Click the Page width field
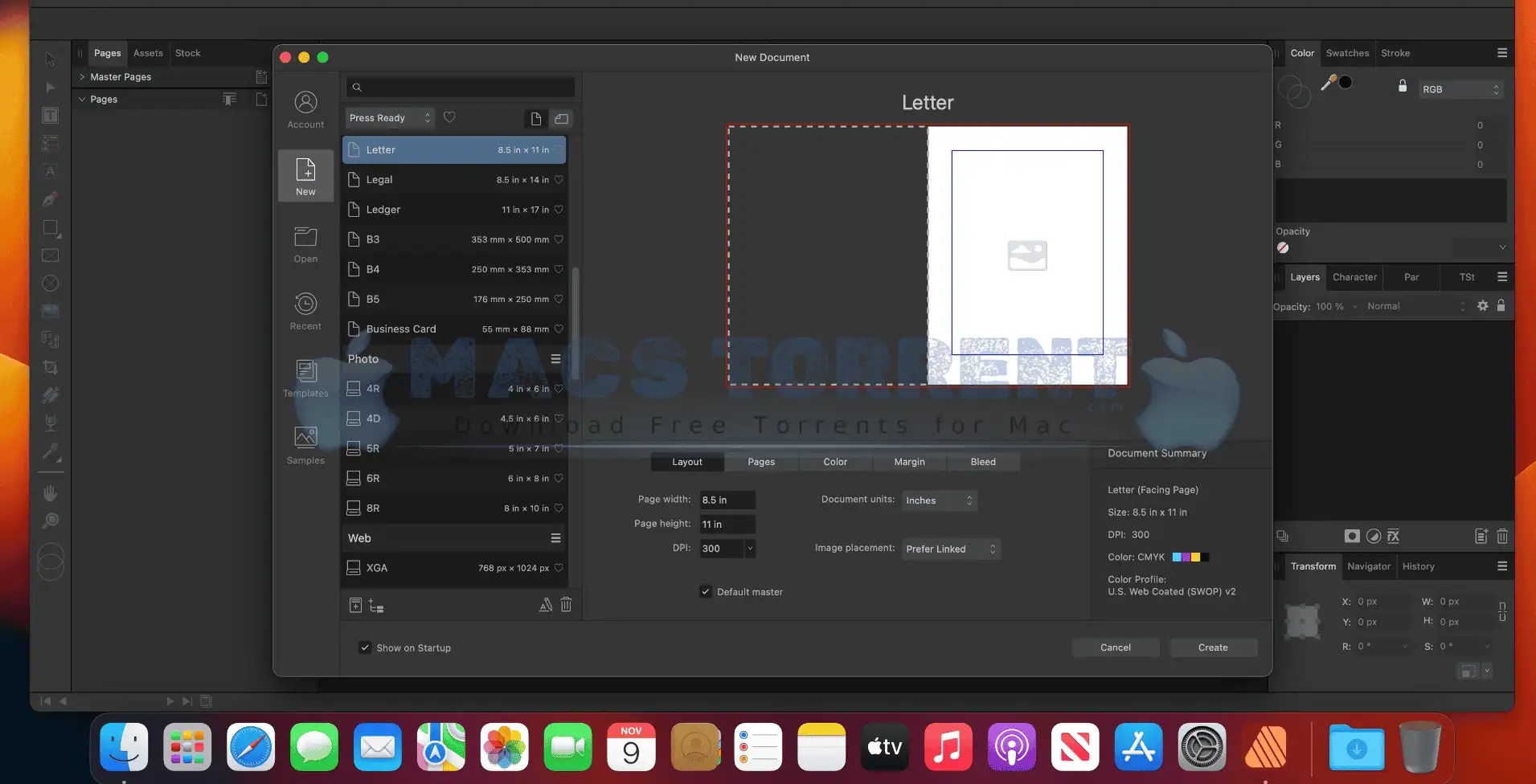Viewport: 1536px width, 784px height. click(727, 500)
